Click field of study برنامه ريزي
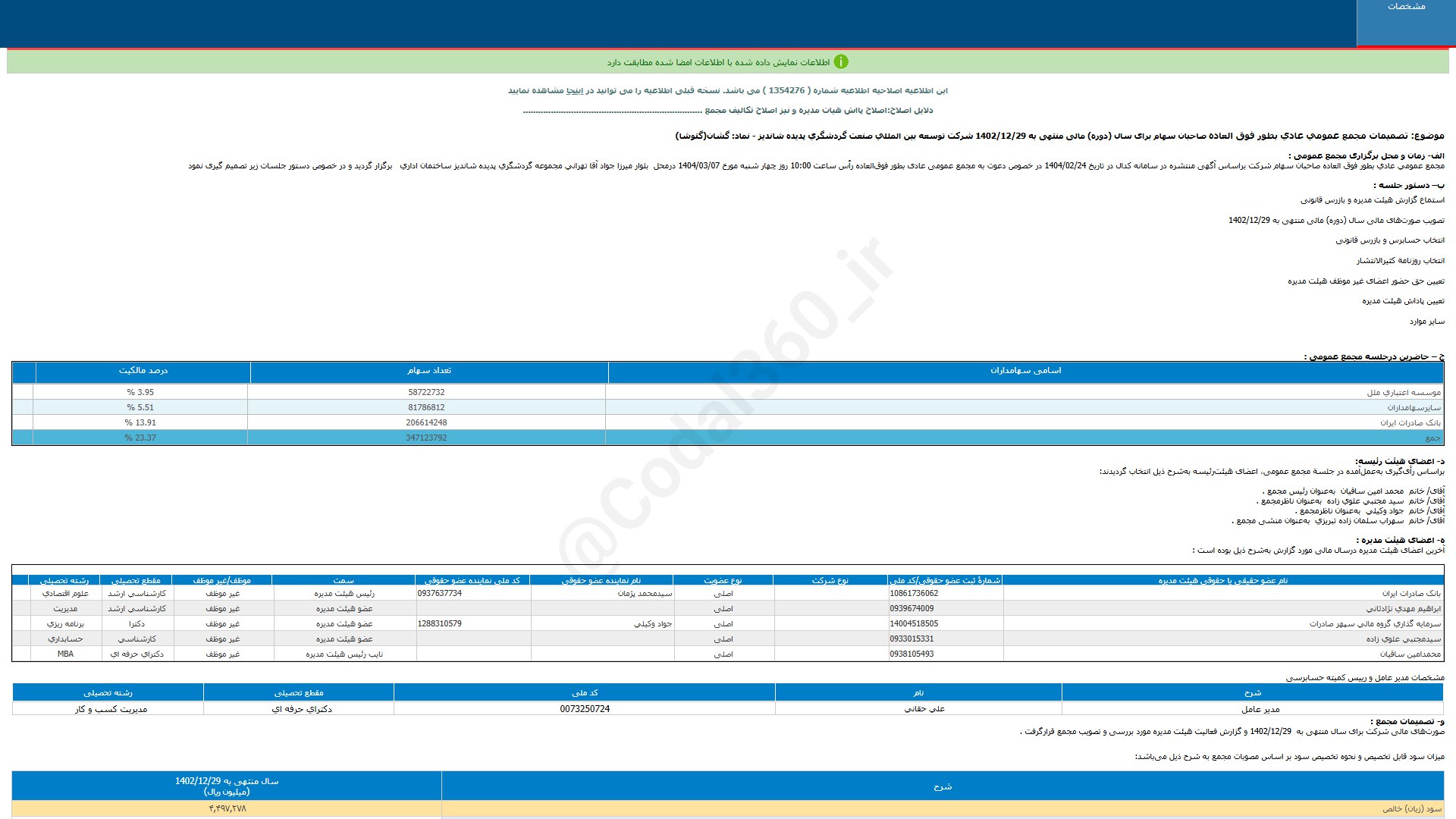The height and width of the screenshot is (819, 1456). pos(65,624)
